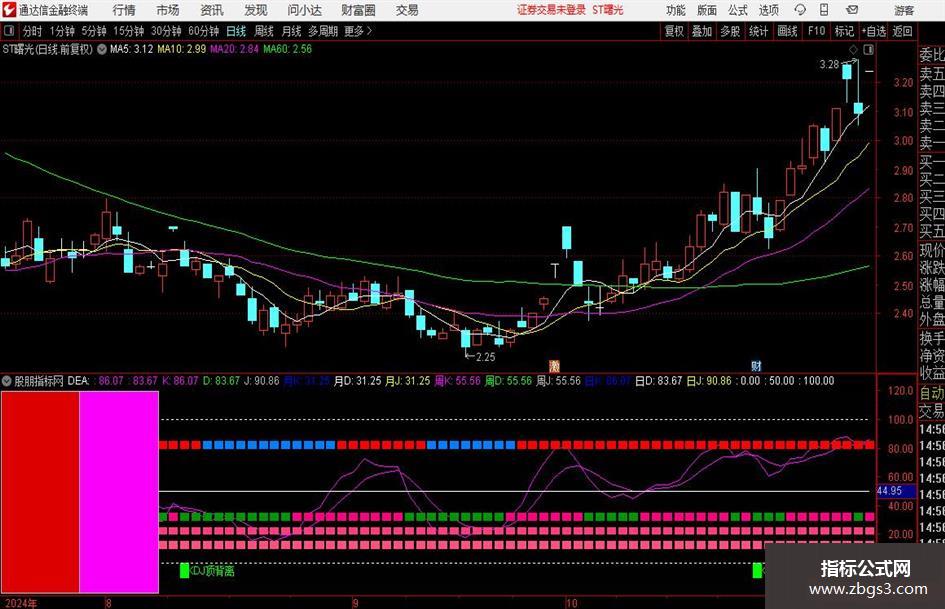Click the 2.25 low price label
The height and width of the screenshot is (609, 945).
[486, 357]
